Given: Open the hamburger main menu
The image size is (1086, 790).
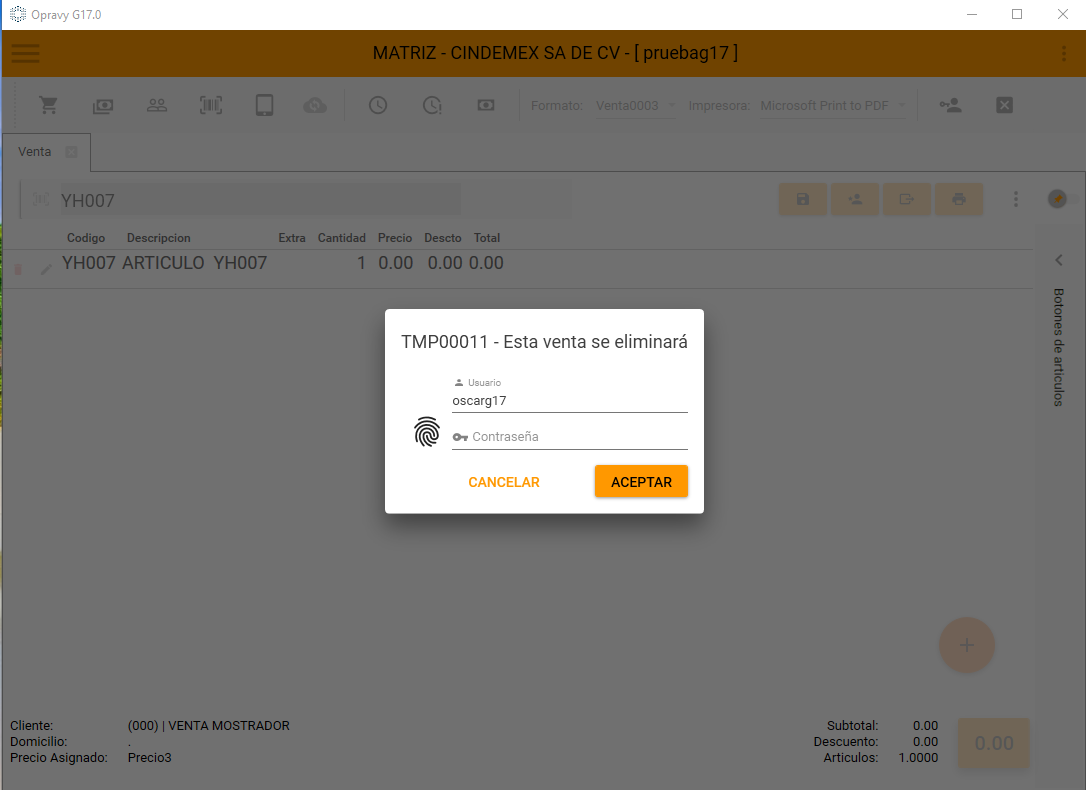Looking at the screenshot, I should (x=26, y=53).
